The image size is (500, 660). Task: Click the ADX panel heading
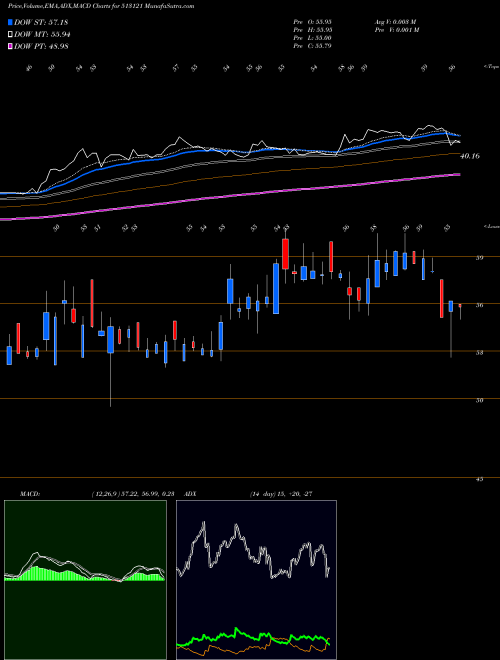191,494
